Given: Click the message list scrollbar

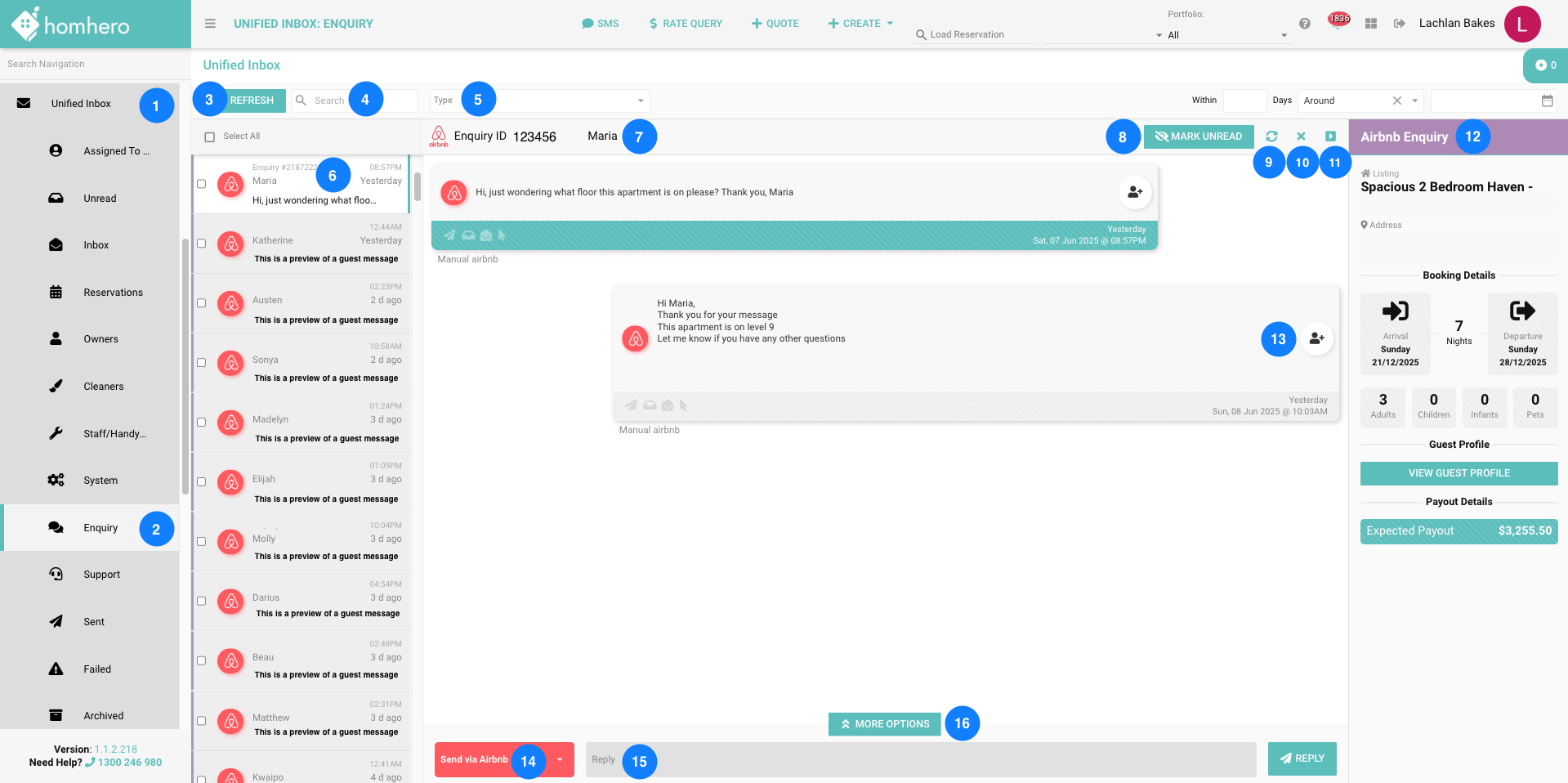Looking at the screenshot, I should point(418,188).
